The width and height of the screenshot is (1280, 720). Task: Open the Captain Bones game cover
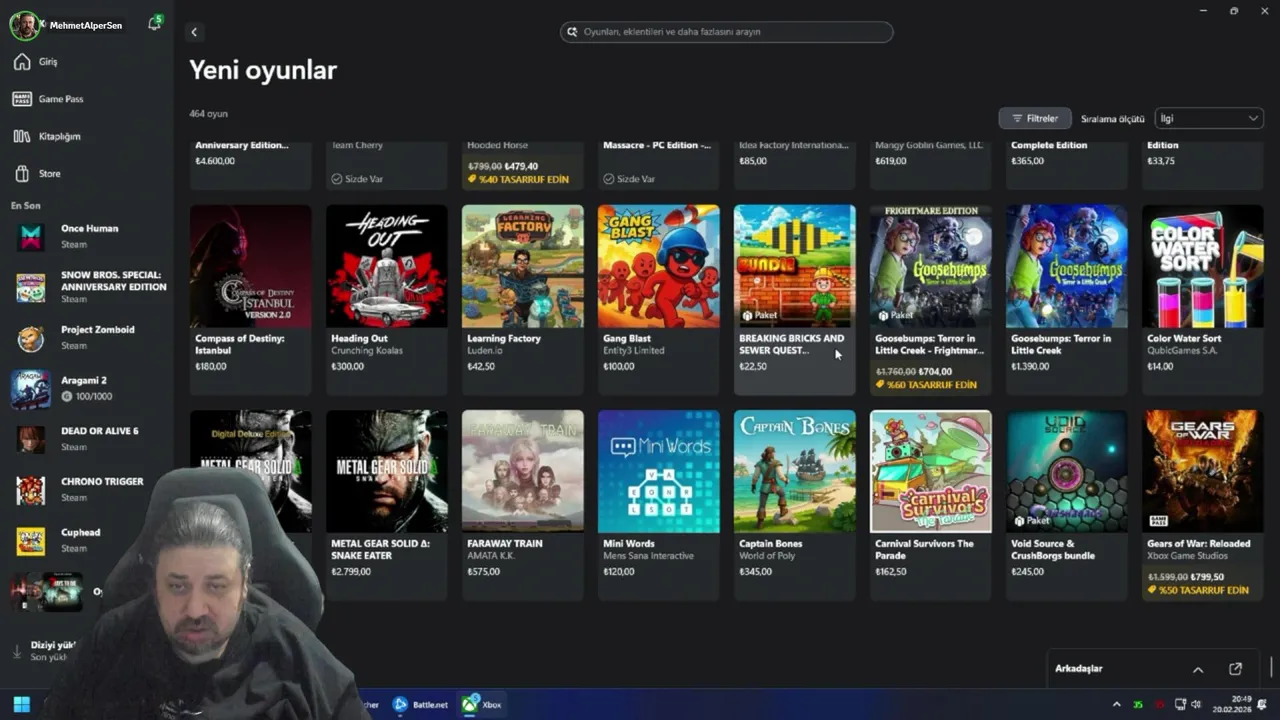click(x=794, y=471)
